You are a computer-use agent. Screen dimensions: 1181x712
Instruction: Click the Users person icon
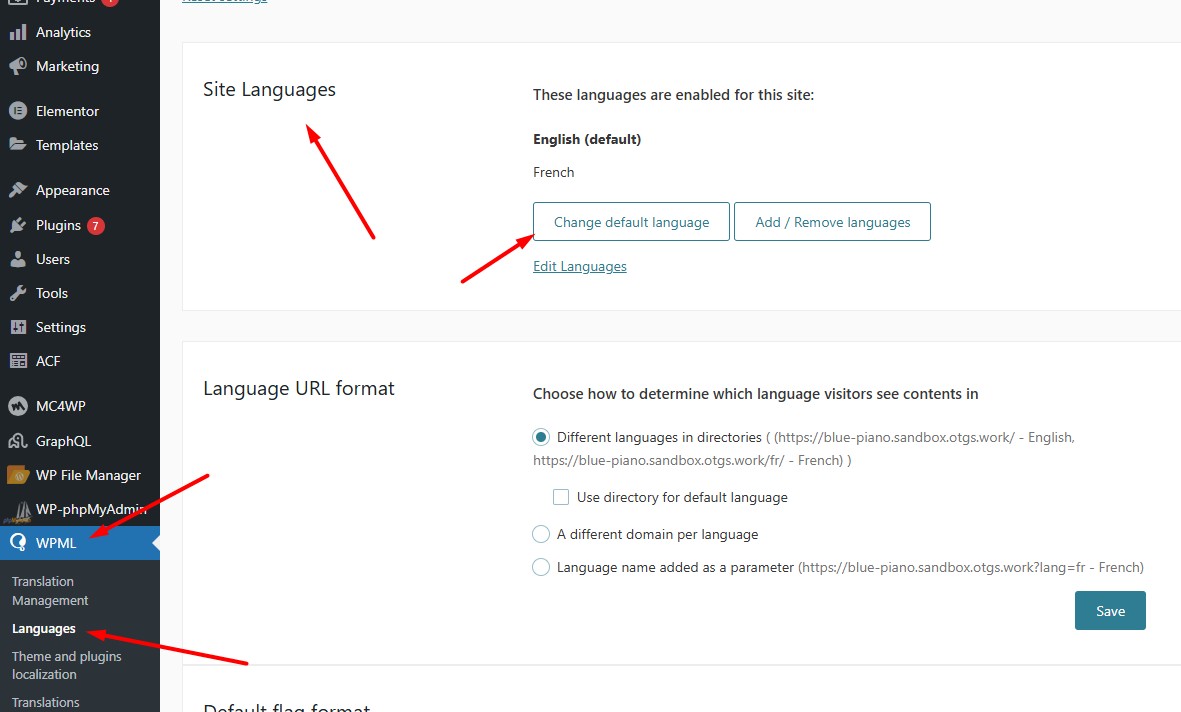tap(18, 259)
